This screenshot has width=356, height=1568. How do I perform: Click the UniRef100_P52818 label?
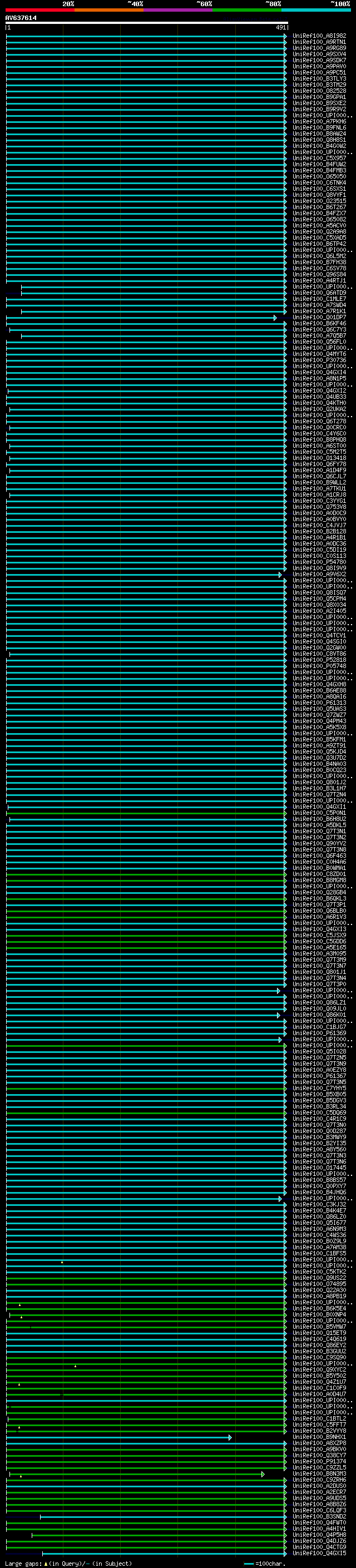click(319, 660)
